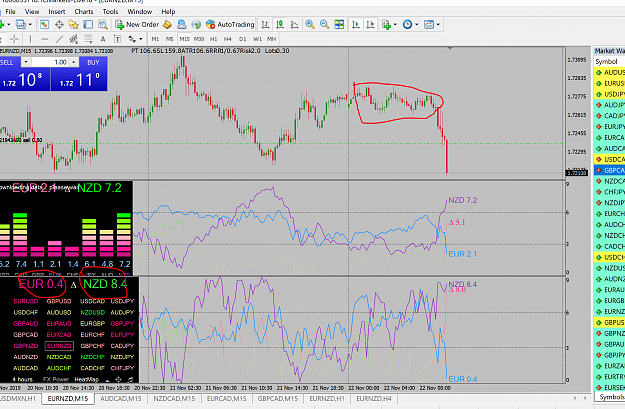Open the one-click lot size dropdown
Screen dimensions: 625x409
pyautogui.click(x=26, y=62)
